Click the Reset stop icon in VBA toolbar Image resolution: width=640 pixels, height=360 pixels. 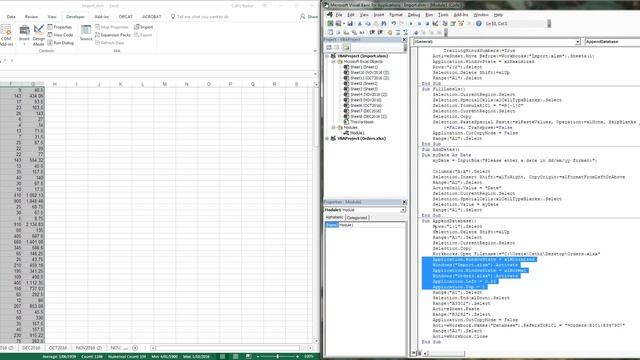[427, 24]
